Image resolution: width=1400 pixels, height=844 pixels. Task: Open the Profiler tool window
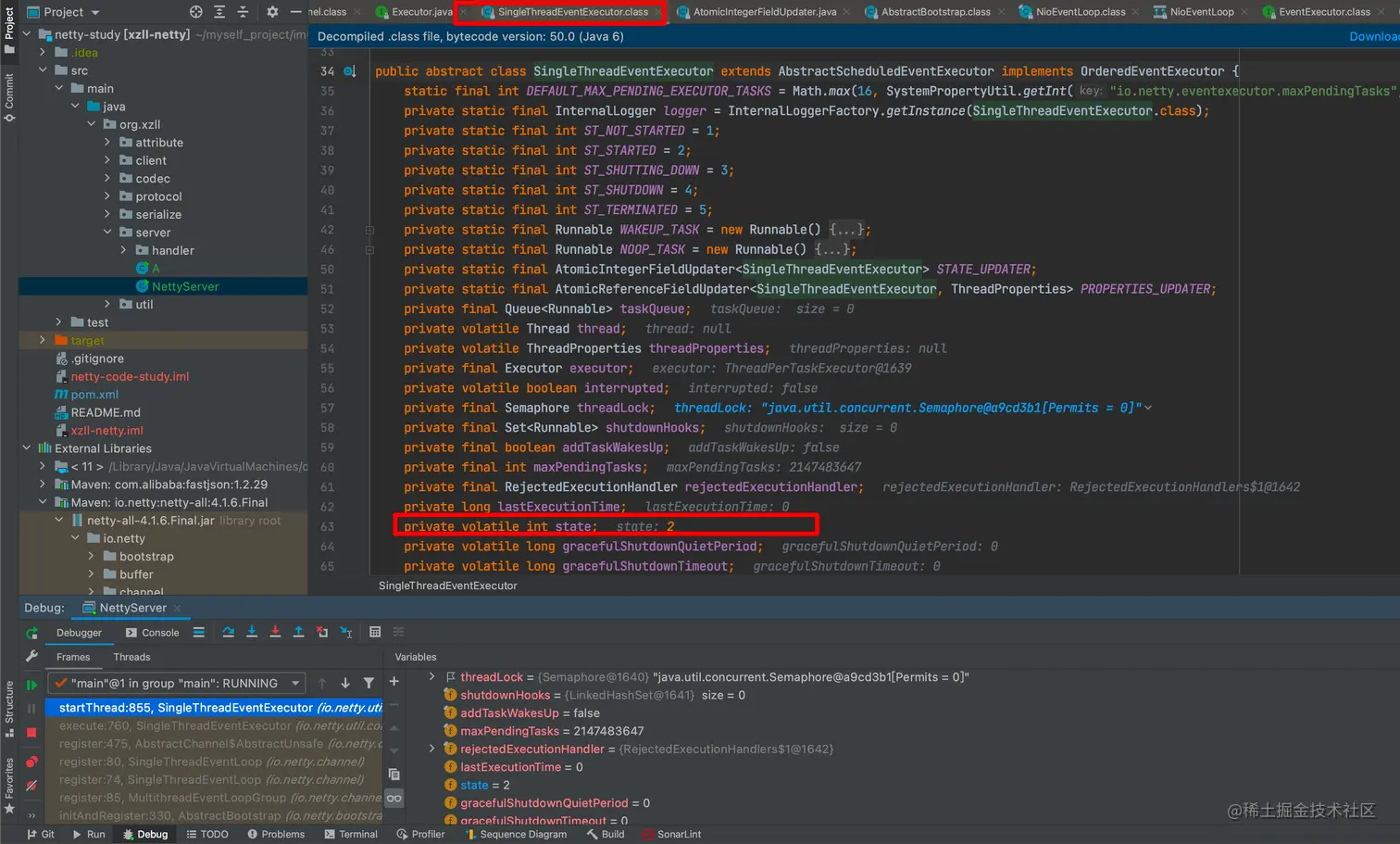(421, 834)
